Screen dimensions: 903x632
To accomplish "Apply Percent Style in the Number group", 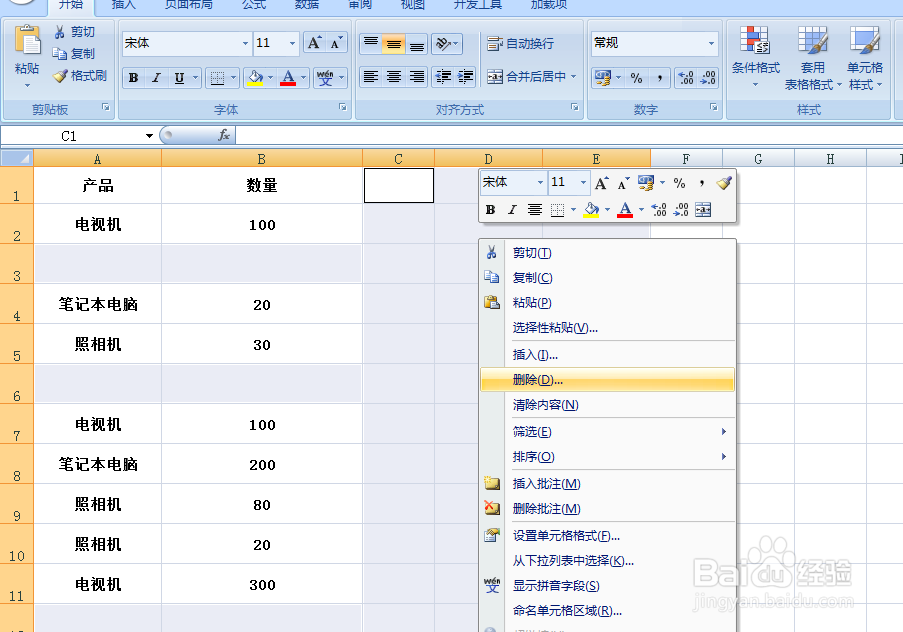I will coord(637,78).
